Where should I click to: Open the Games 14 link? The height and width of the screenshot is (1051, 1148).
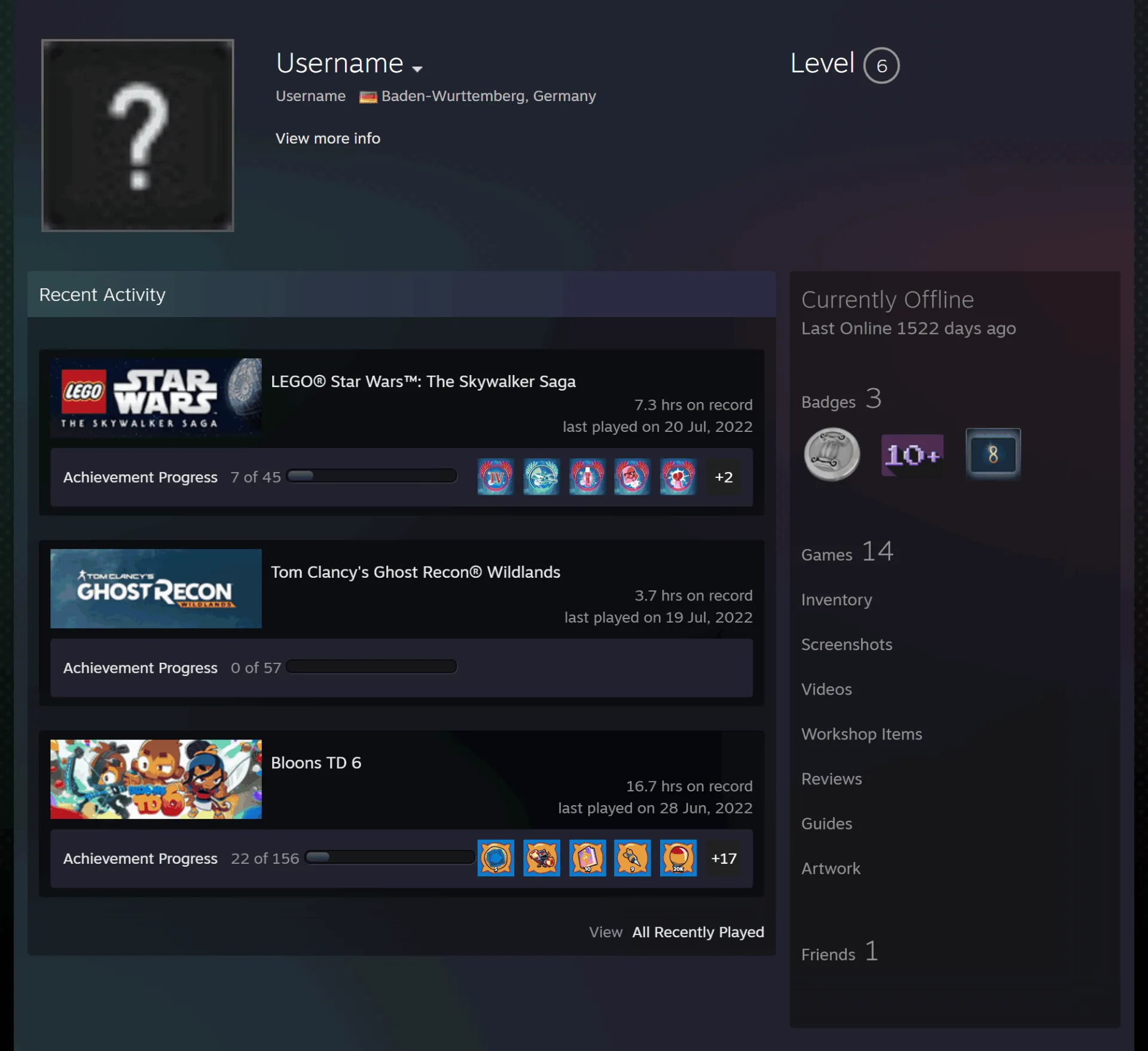coord(847,552)
